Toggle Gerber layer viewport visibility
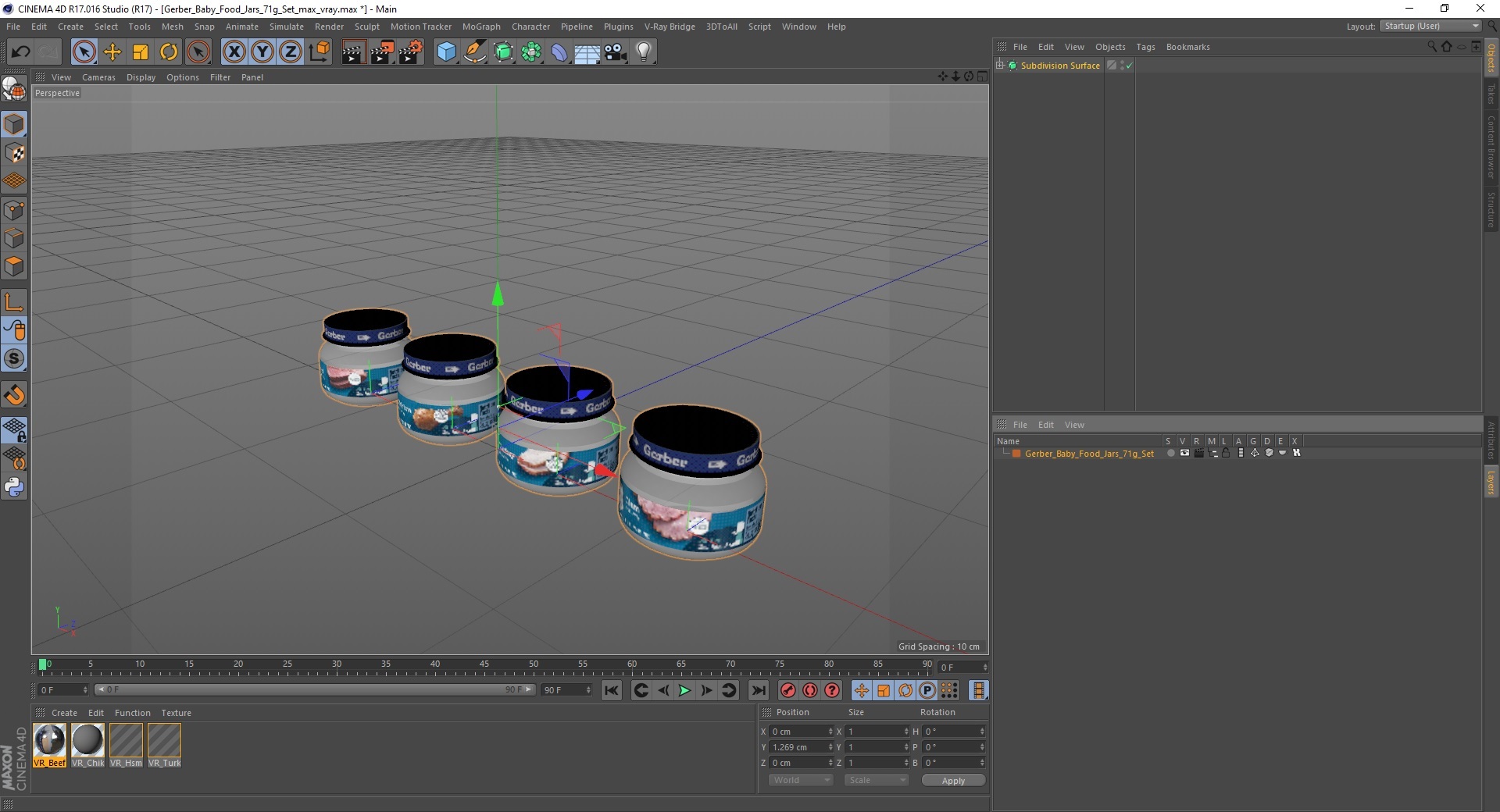 [1184, 453]
